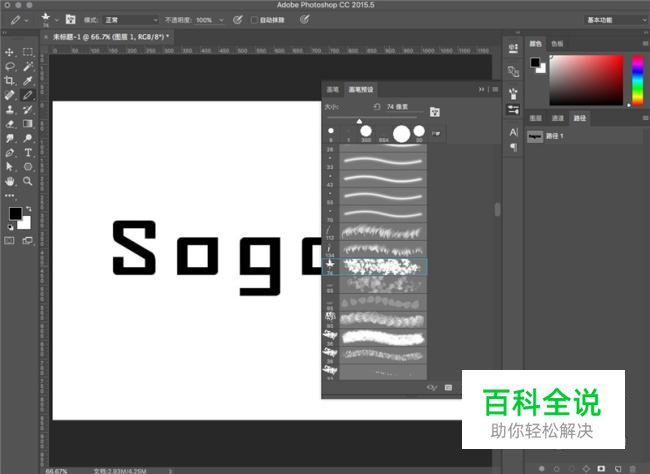650x474 pixels.
Task: Switch to the Color tab
Action: click(x=536, y=44)
